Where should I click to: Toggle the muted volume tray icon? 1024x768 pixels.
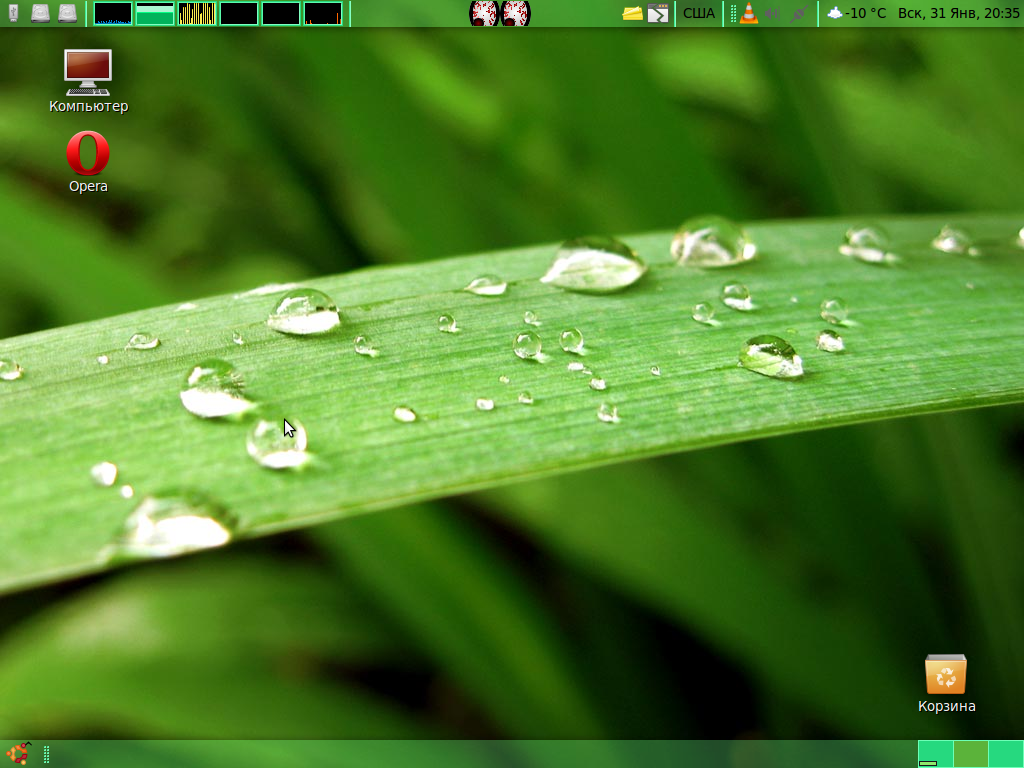[773, 13]
